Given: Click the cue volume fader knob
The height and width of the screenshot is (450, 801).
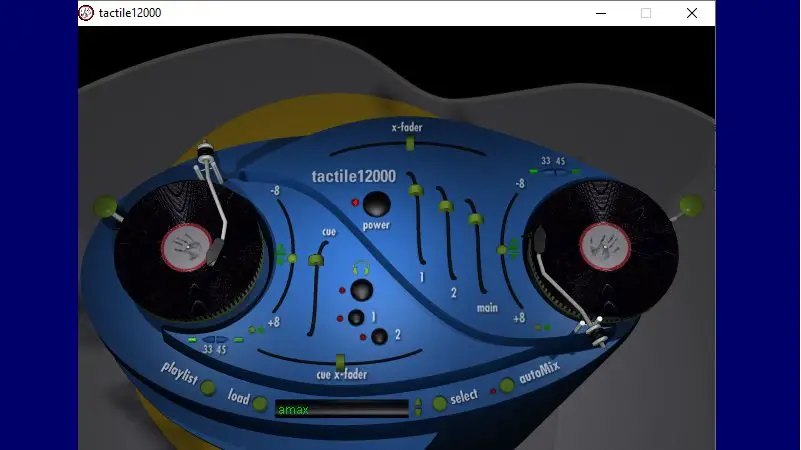Looking at the screenshot, I should click(x=316, y=260).
